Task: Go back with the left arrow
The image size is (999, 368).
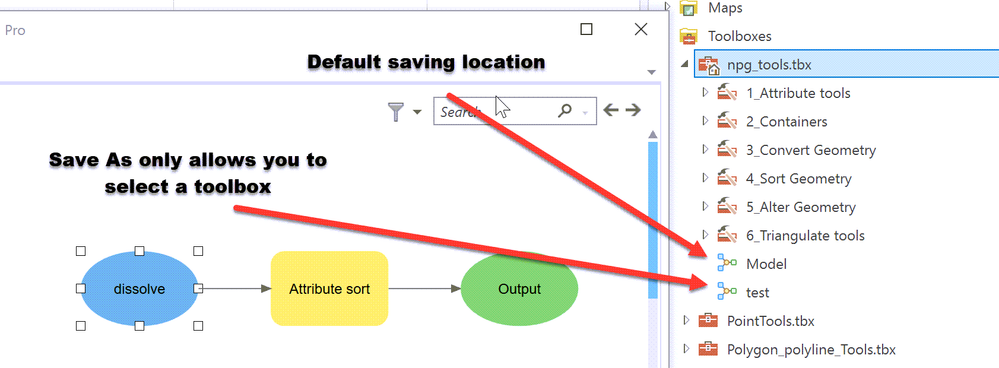Action: pos(610,111)
